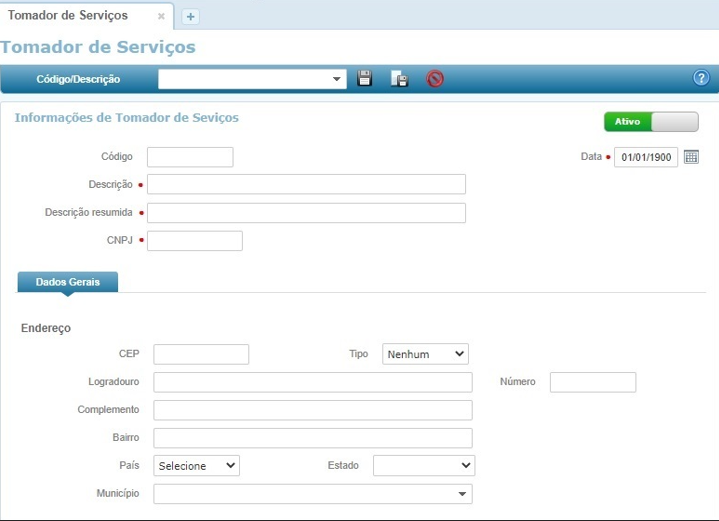The image size is (719, 521).
Task: Click the Descrição input field
Action: [x=306, y=184]
